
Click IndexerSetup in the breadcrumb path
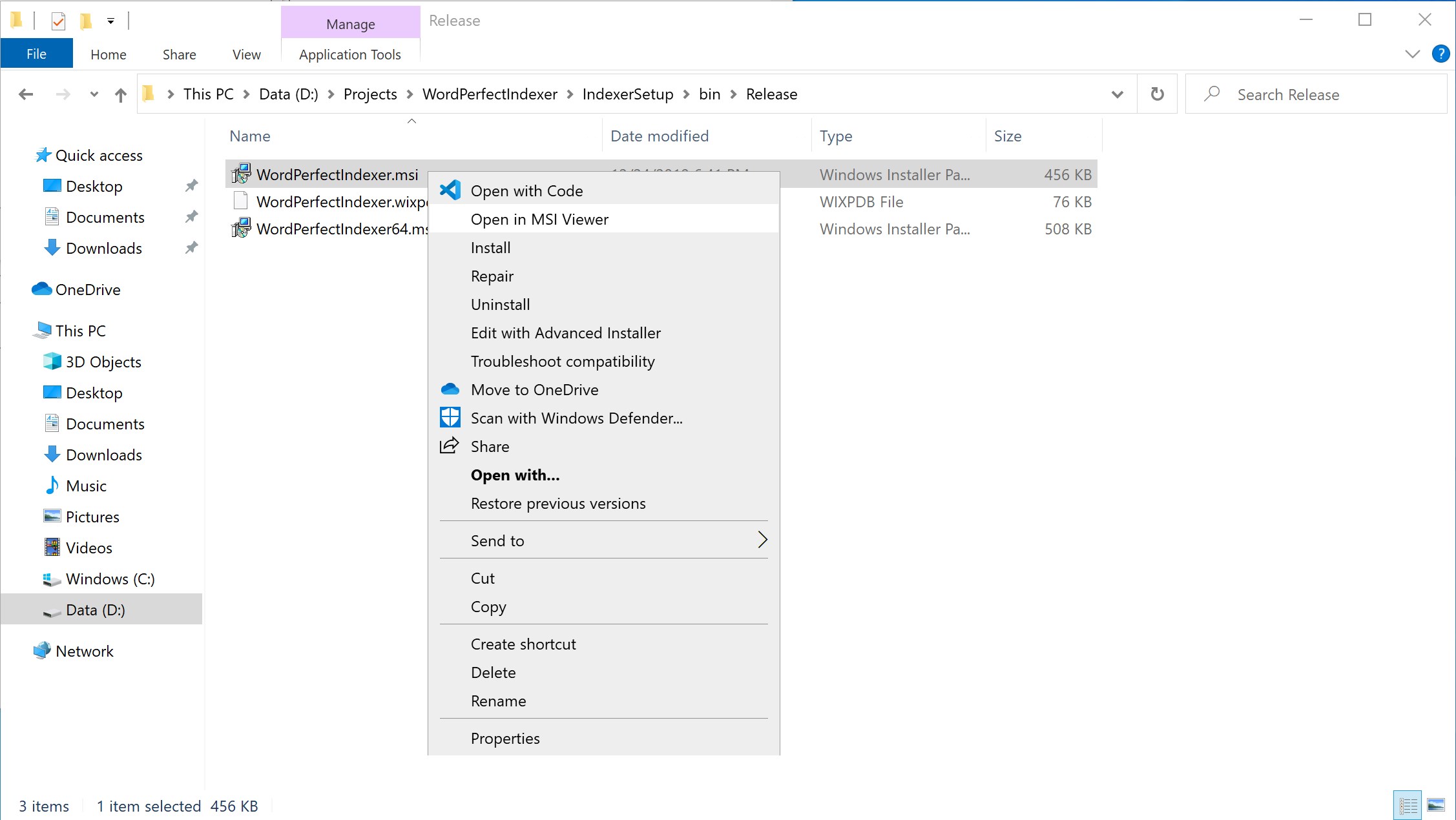tap(627, 94)
